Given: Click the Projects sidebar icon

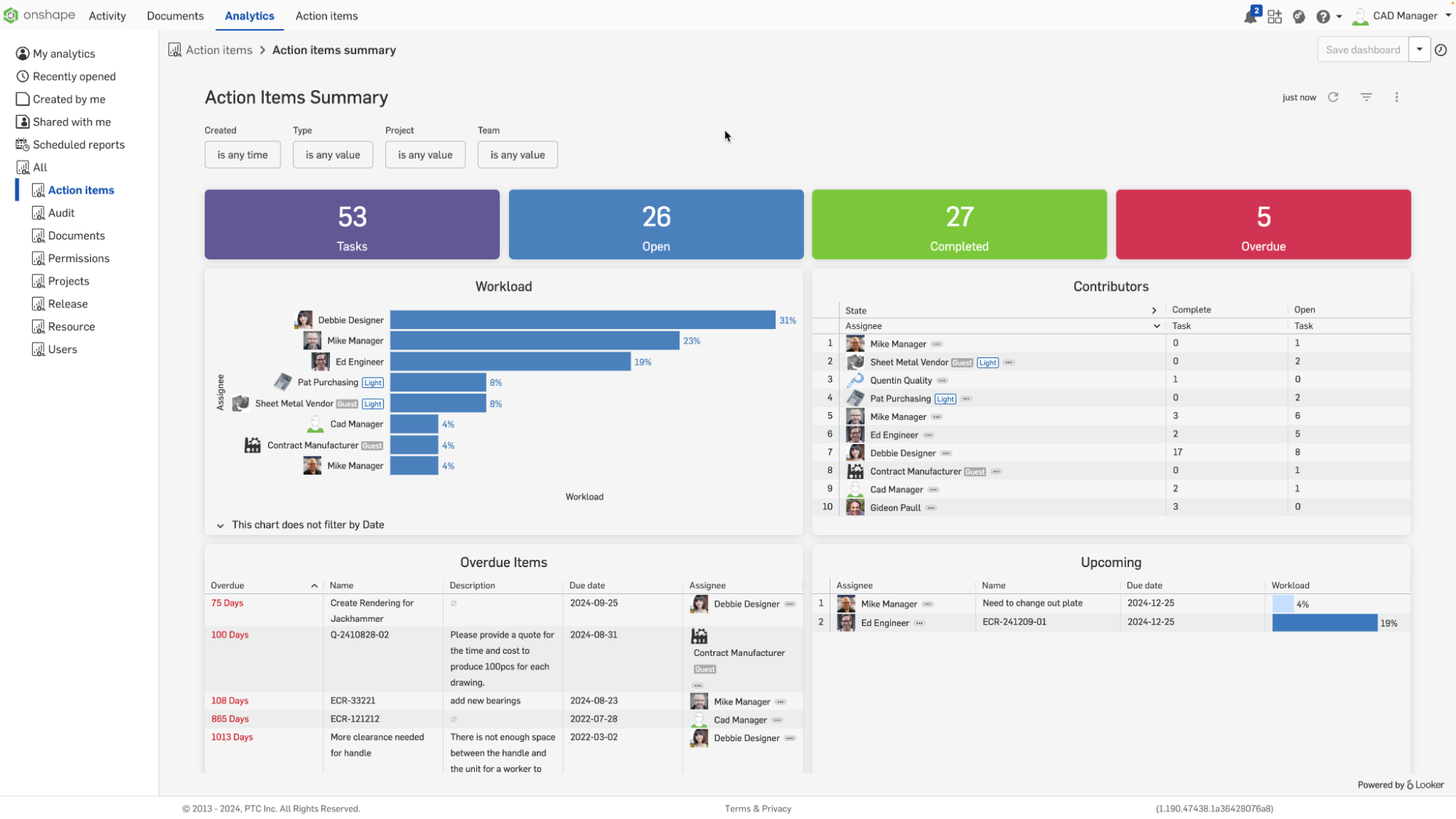Looking at the screenshot, I should click(38, 281).
